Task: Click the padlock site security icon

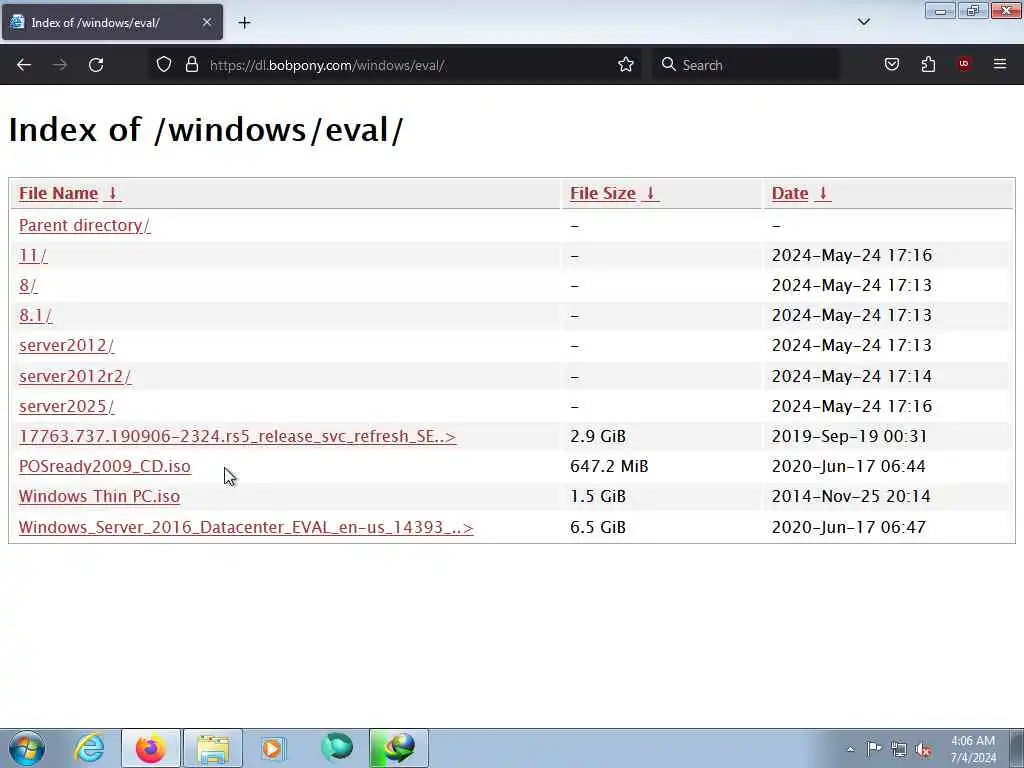Action: pos(191,65)
